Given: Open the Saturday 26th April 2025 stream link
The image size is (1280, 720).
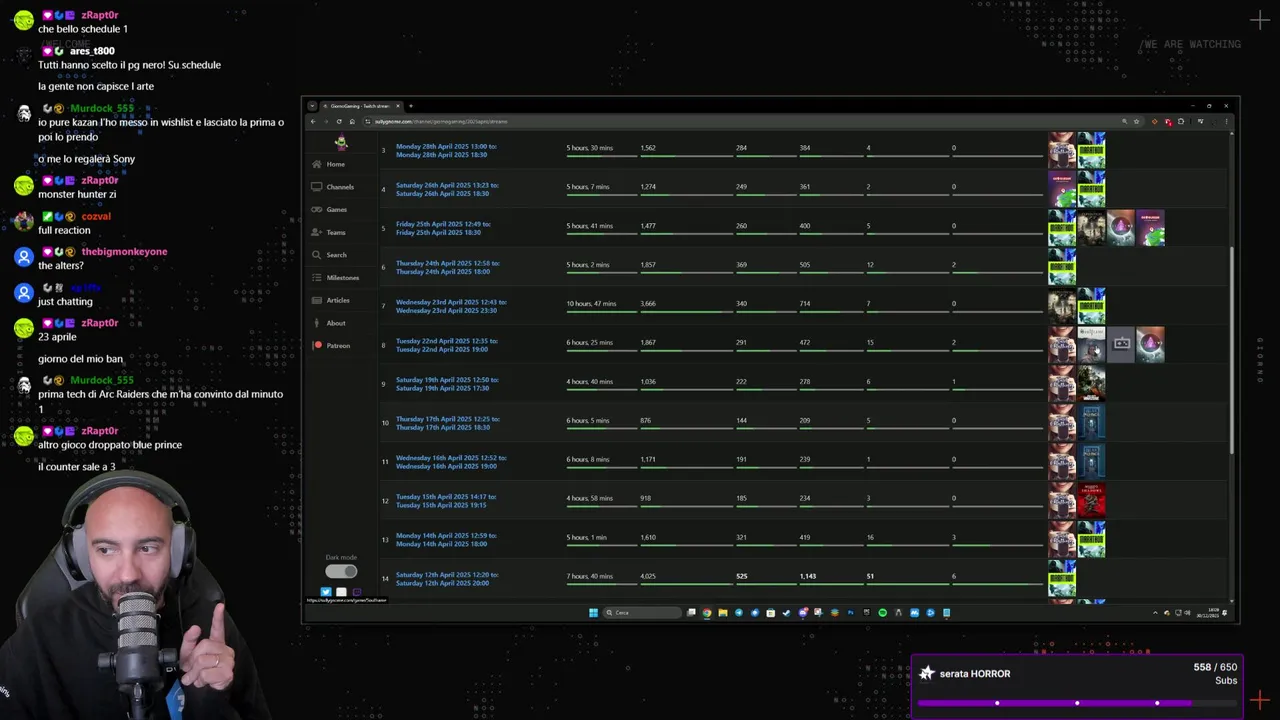Looking at the screenshot, I should click(447, 189).
